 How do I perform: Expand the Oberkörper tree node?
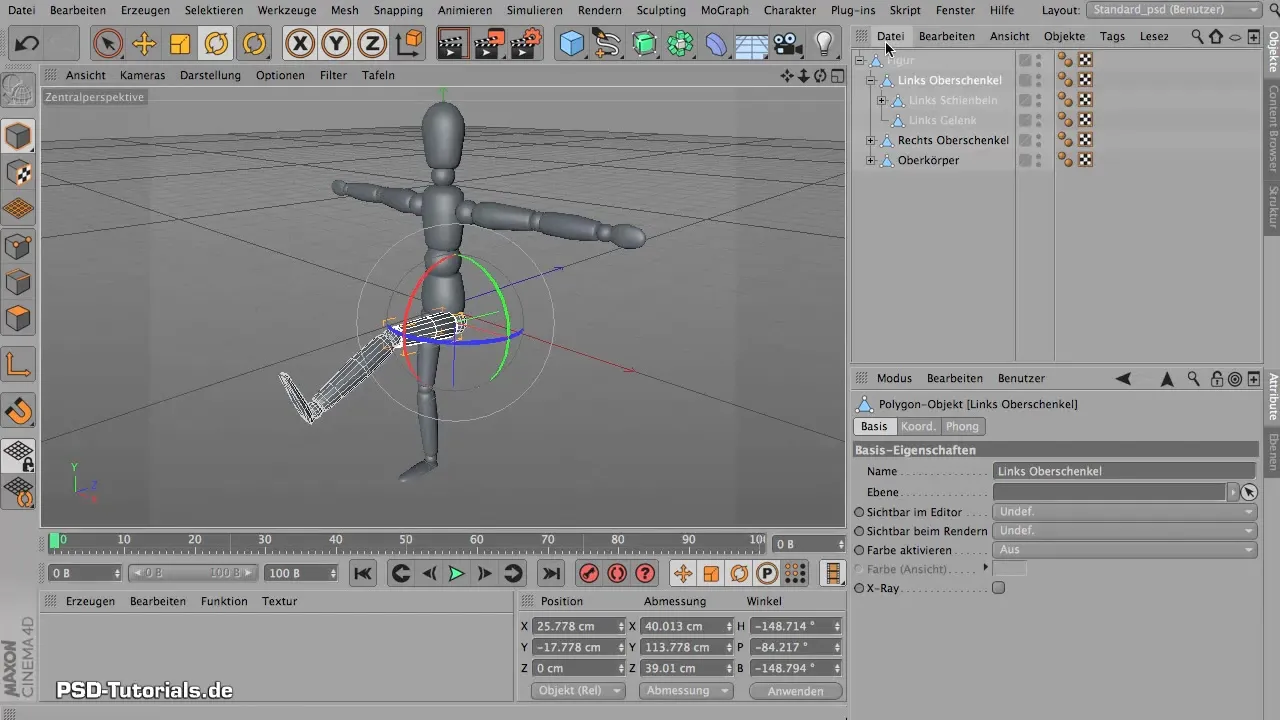pos(871,160)
